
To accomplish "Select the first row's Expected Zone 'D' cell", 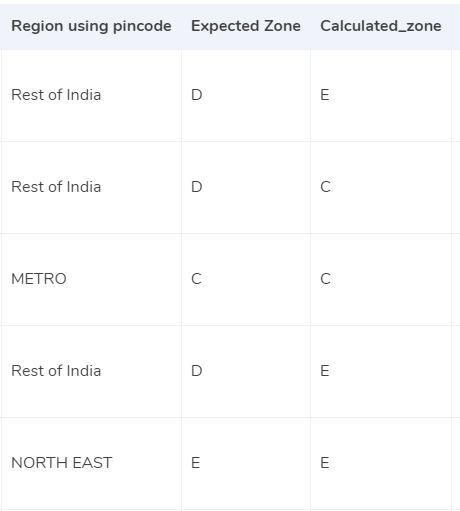I will [x=246, y=95].
